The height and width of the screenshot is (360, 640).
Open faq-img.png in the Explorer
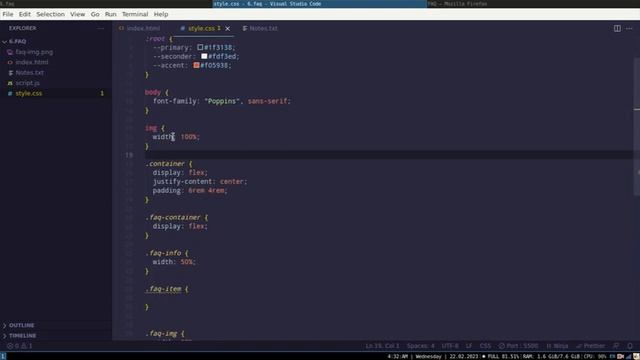(34, 52)
